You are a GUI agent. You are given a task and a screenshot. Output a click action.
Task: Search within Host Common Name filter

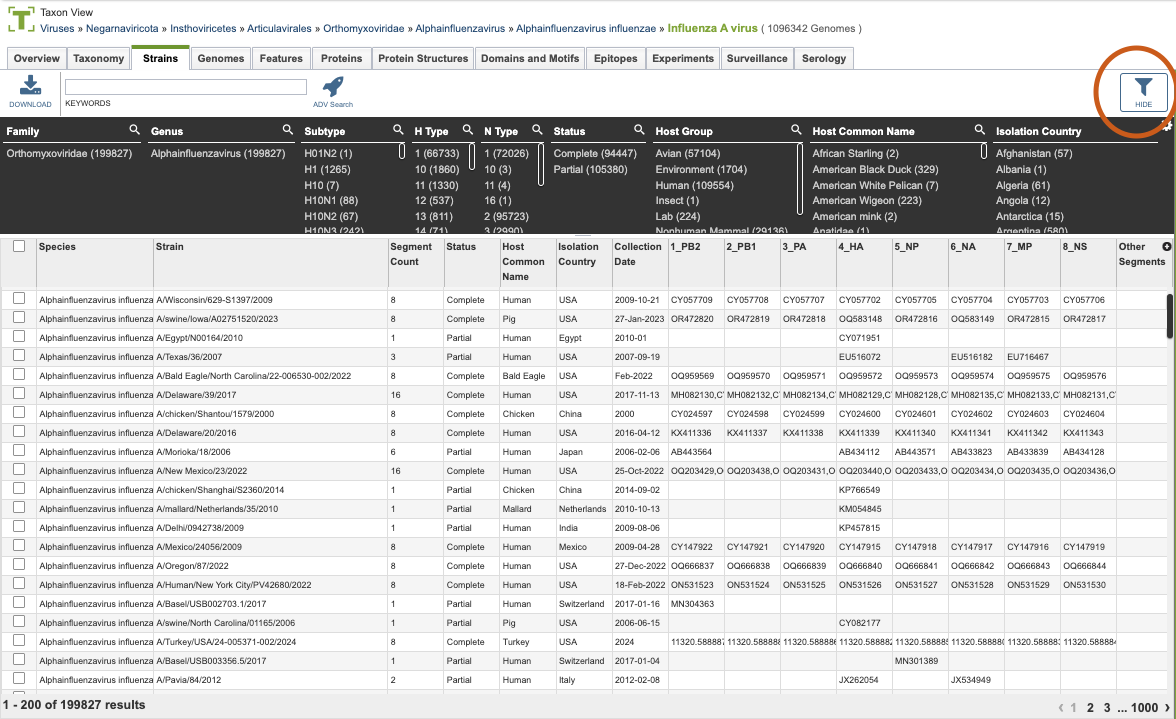[x=980, y=130]
